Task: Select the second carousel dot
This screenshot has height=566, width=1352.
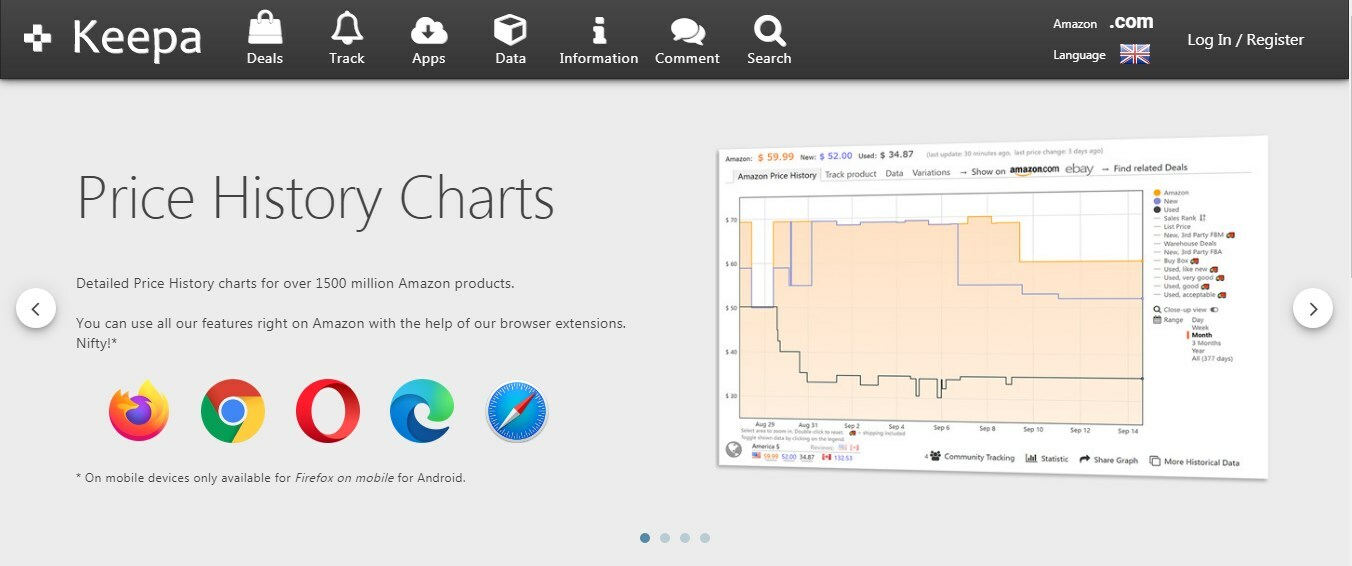Action: tap(665, 538)
